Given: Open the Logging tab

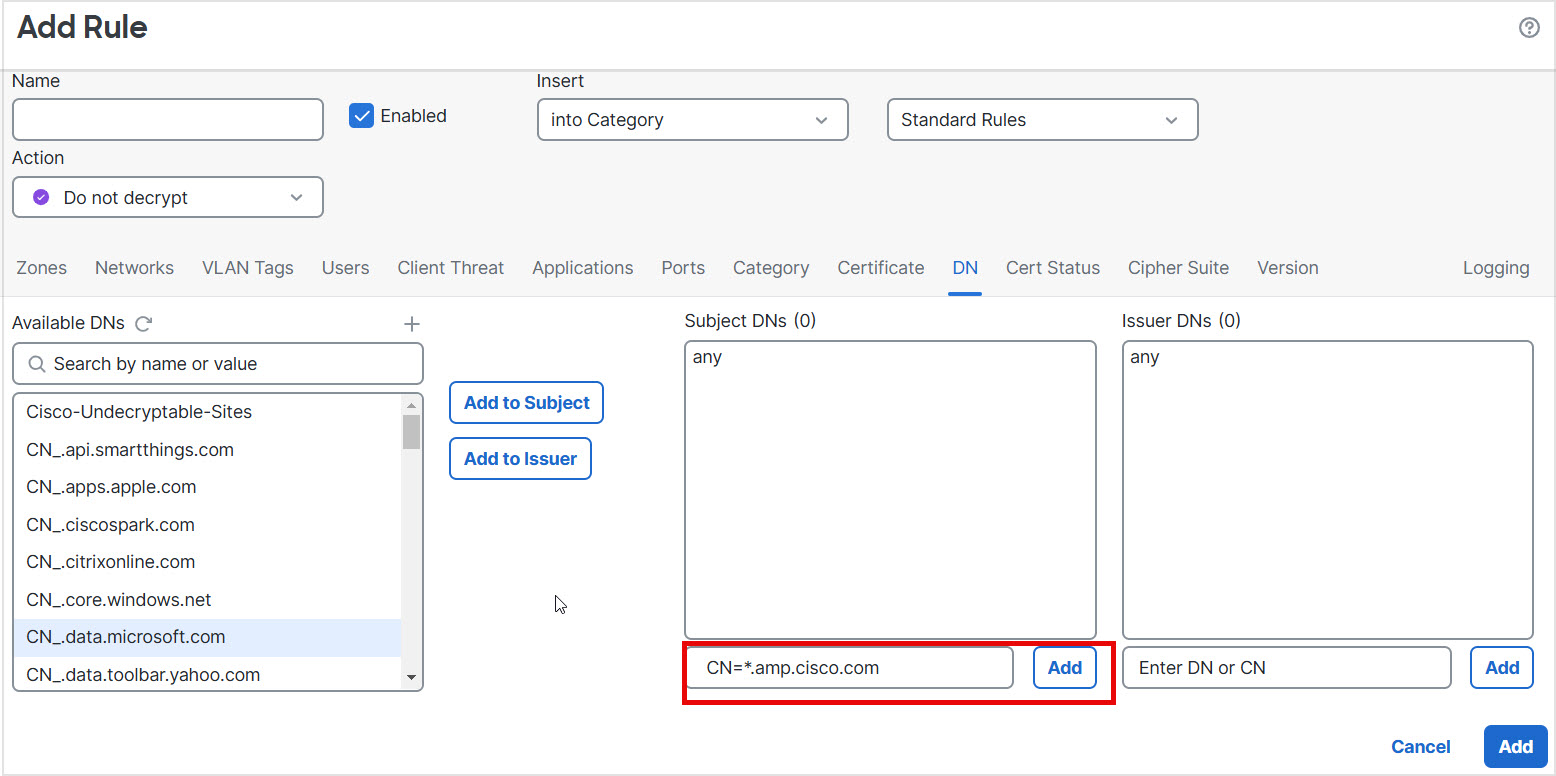Looking at the screenshot, I should coord(1496,267).
